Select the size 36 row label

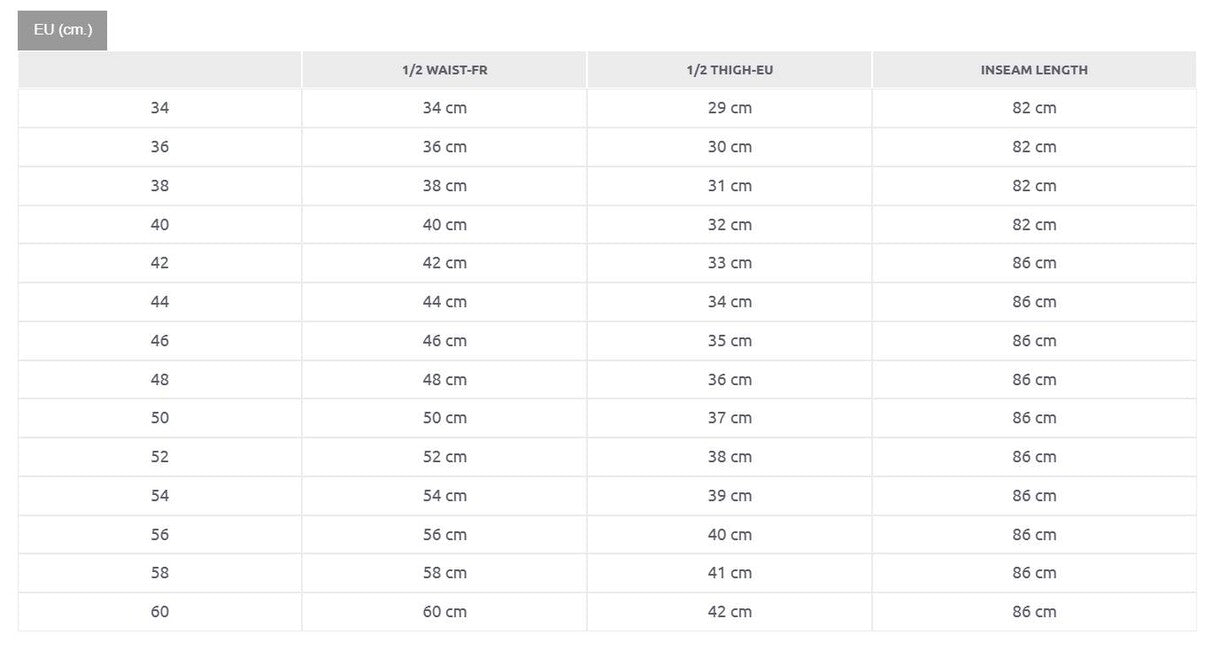160,147
